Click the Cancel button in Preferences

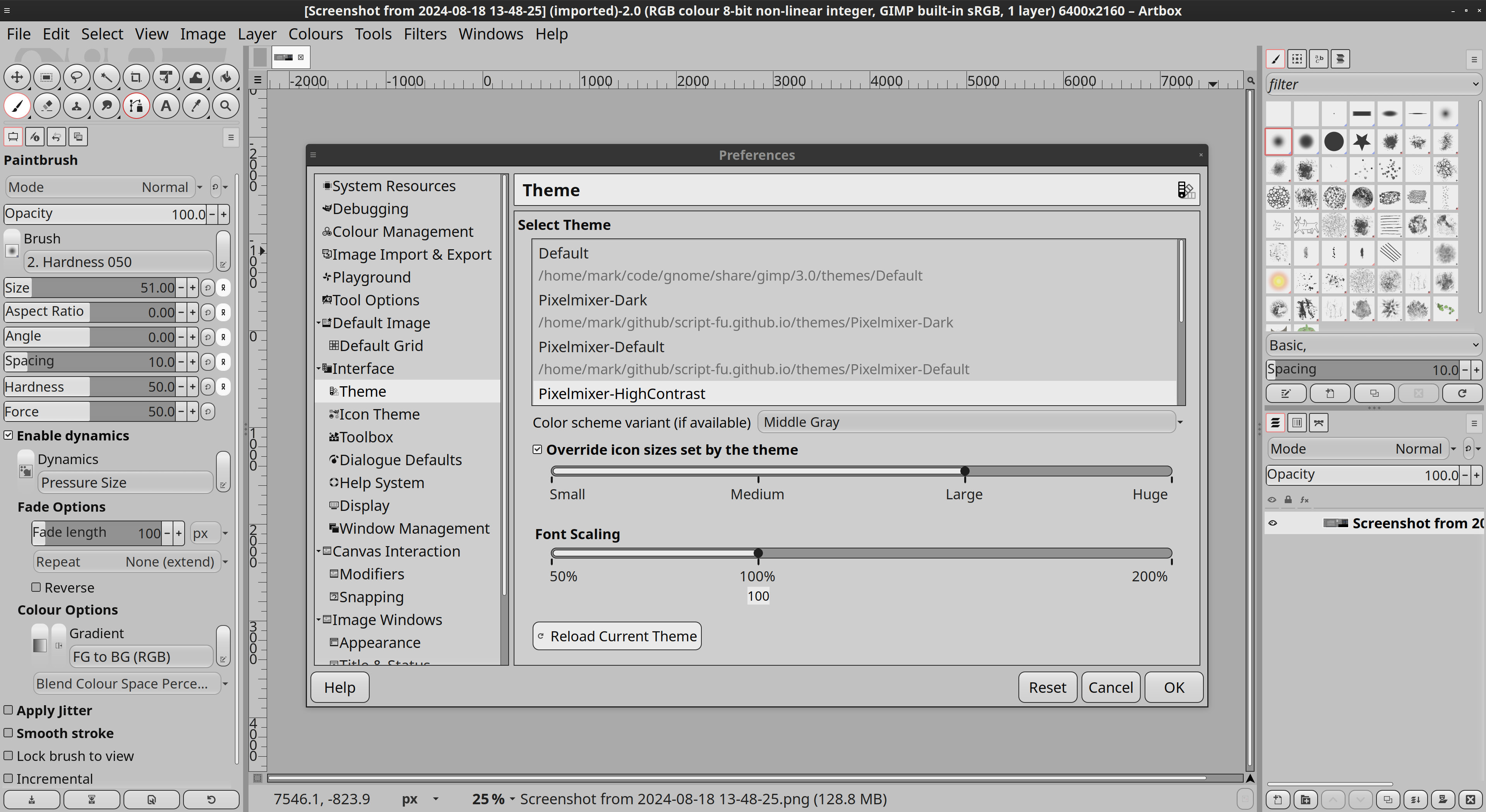pyautogui.click(x=1111, y=687)
